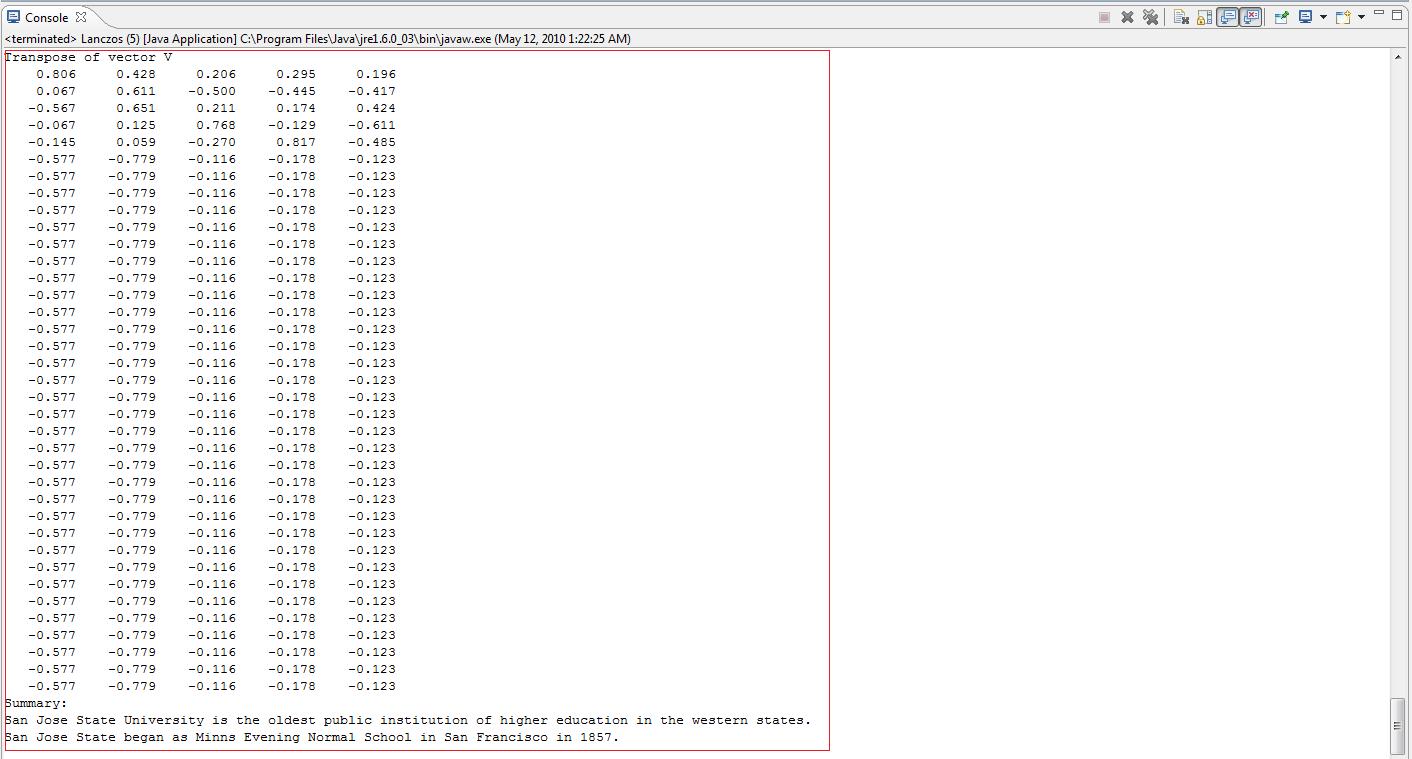Click the value 0.424 in the third row

click(376, 108)
